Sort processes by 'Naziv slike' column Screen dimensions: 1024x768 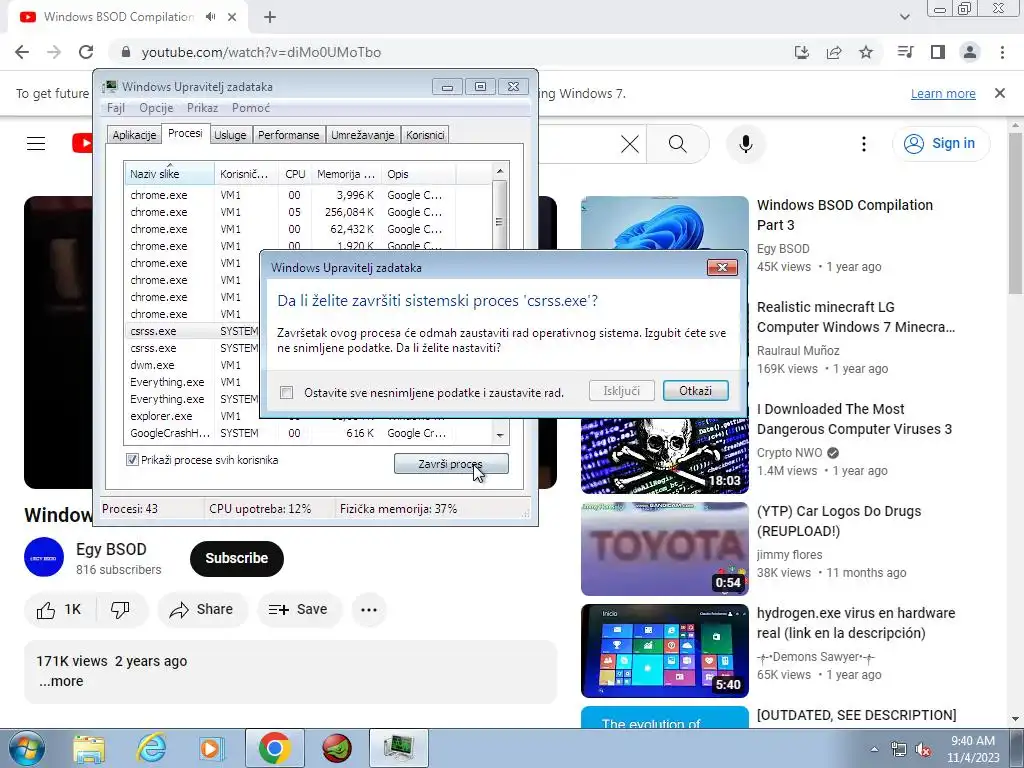click(169, 174)
